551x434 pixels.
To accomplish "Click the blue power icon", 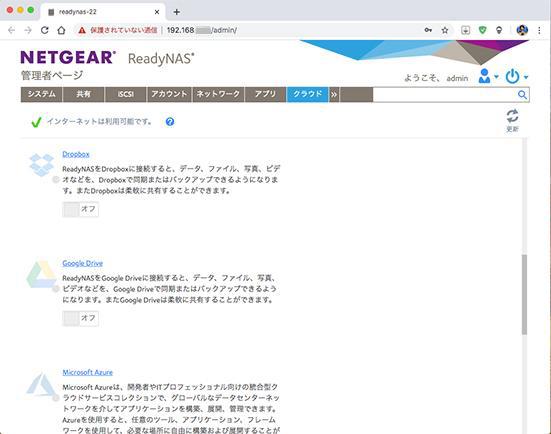I will pos(512,76).
